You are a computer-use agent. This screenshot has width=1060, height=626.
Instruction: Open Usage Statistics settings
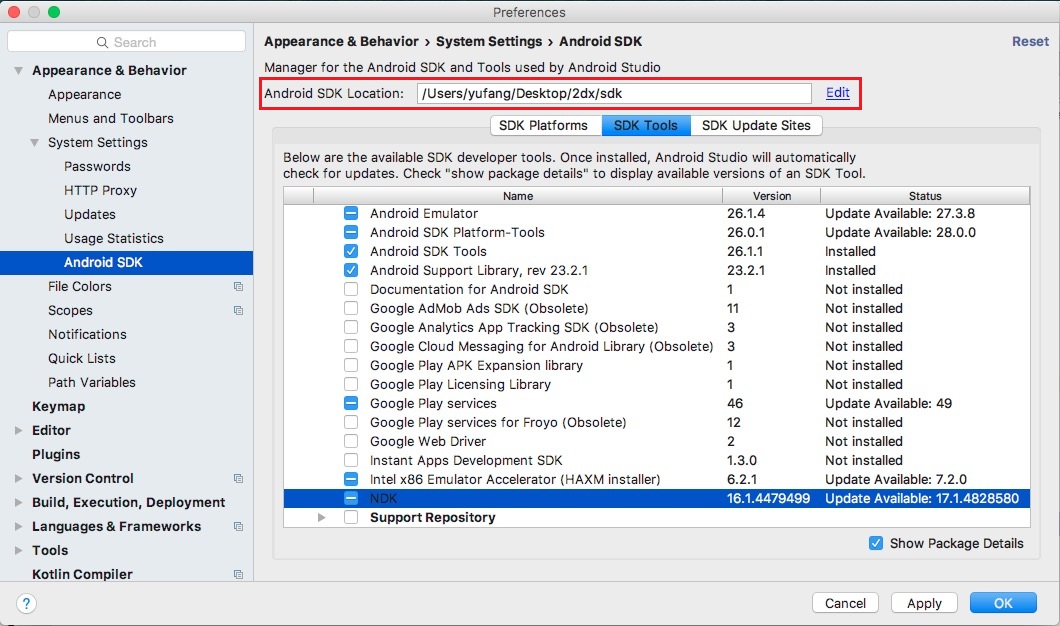tap(114, 239)
